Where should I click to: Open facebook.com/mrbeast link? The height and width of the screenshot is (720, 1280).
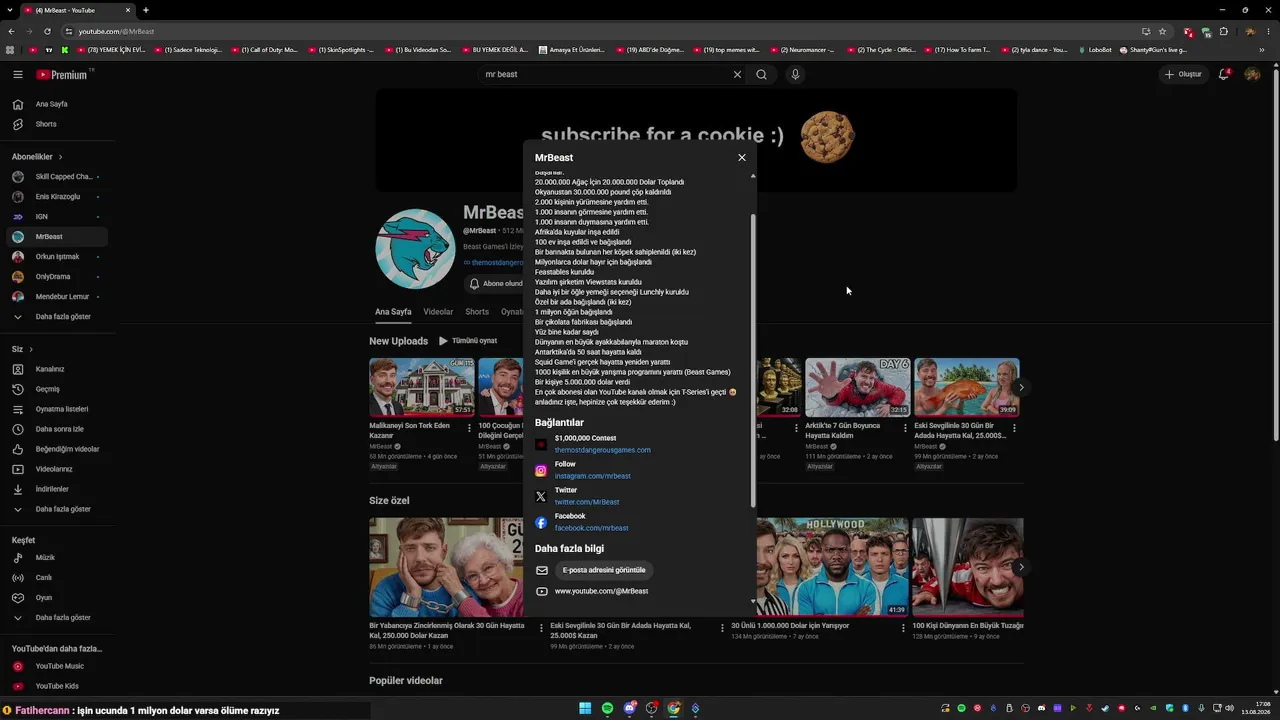tap(592, 528)
